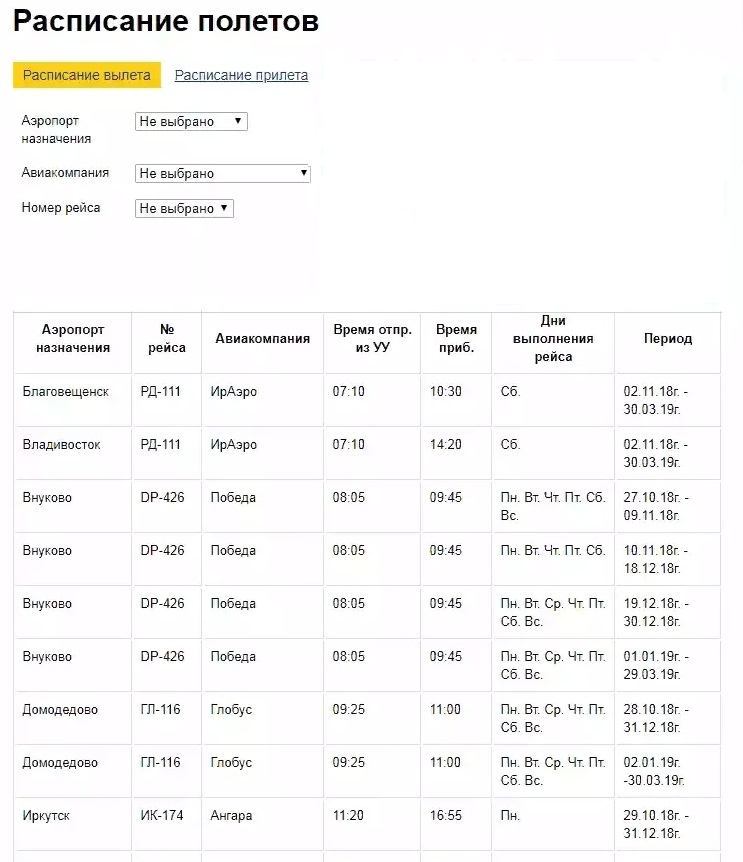Image resolution: width=743 pixels, height=862 pixels.
Task: Select the Расписание вылета tab
Action: point(87,75)
